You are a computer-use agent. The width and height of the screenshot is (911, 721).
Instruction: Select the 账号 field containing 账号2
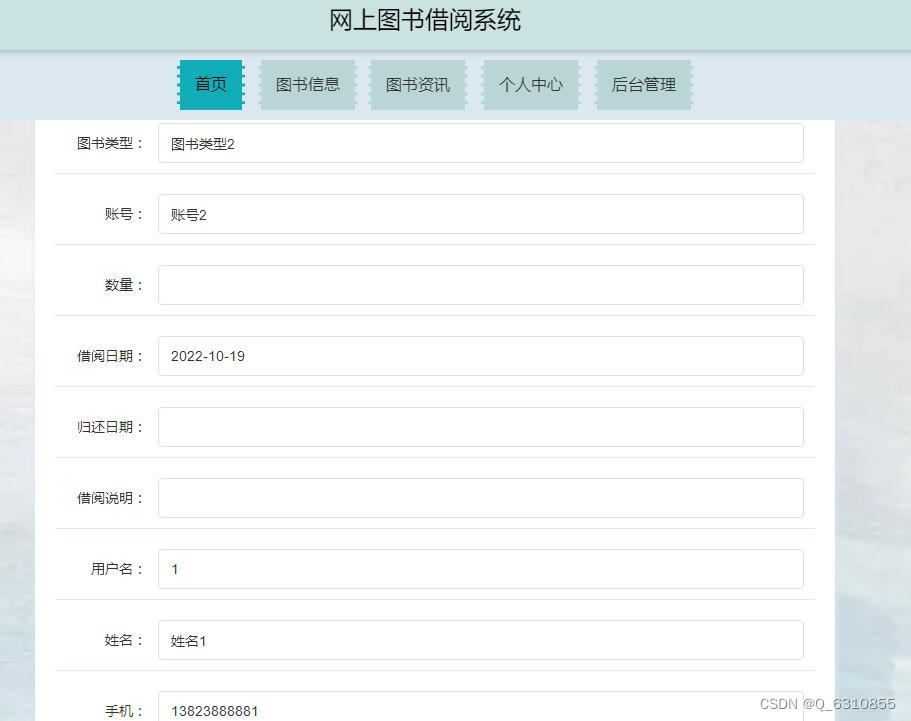pyautogui.click(x=480, y=213)
